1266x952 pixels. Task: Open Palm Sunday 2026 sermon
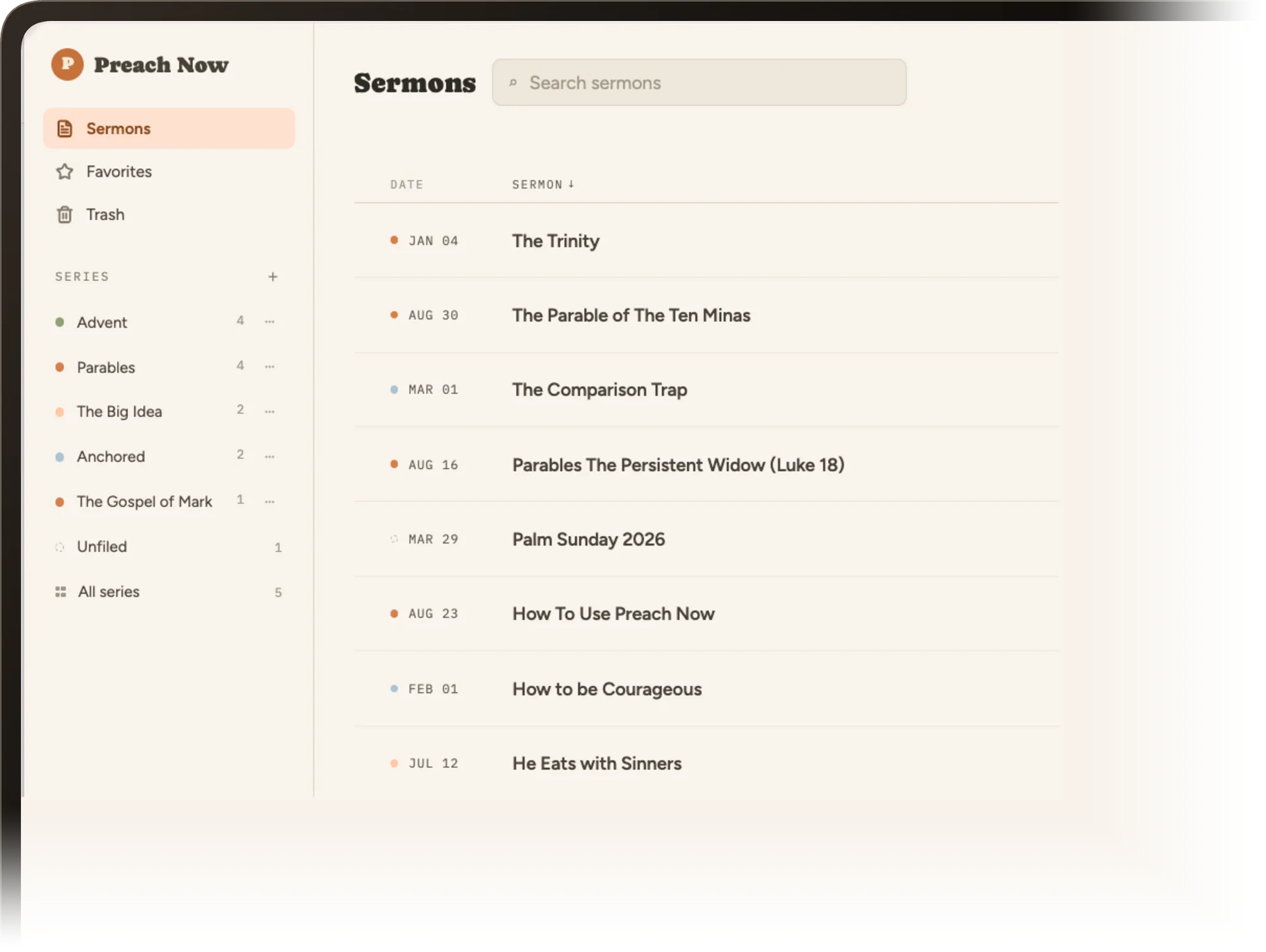588,539
